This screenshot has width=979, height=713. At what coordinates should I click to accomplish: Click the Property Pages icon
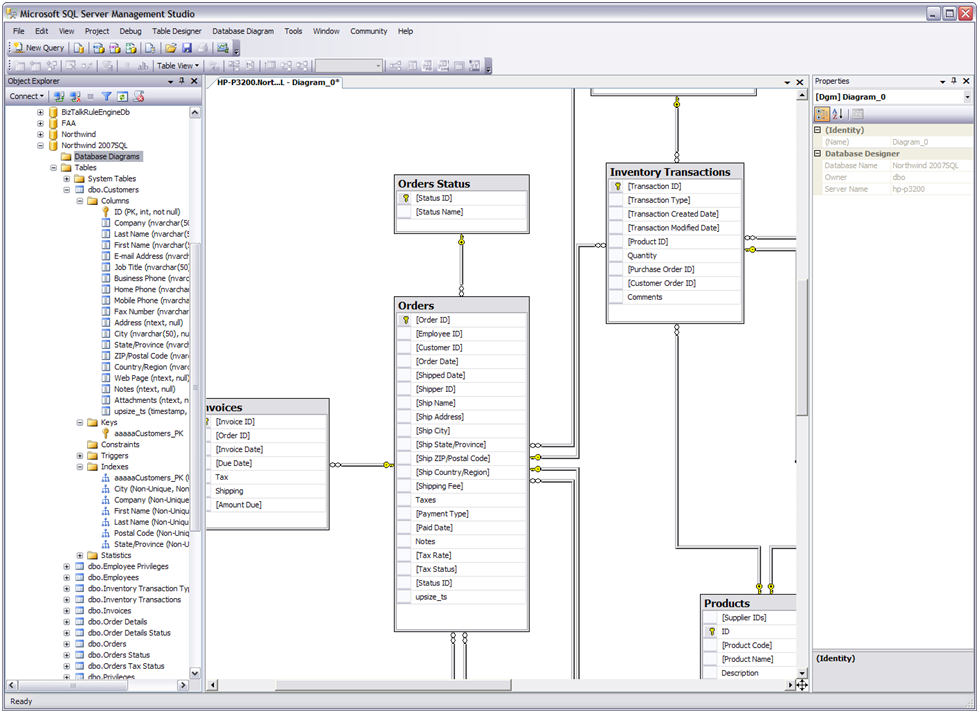tap(858, 114)
